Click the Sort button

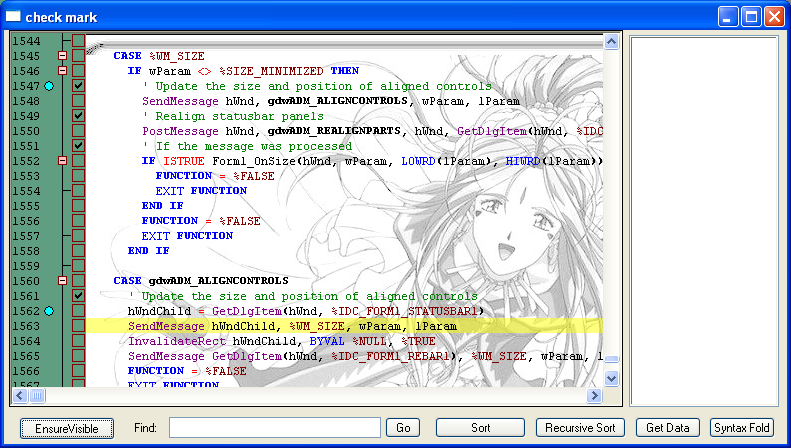tap(480, 428)
